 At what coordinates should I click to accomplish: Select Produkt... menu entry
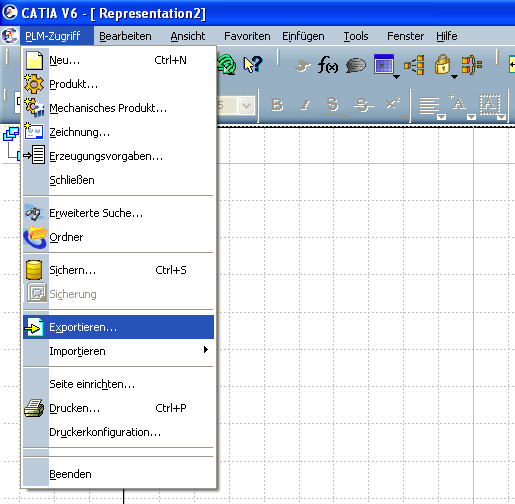[x=118, y=84]
